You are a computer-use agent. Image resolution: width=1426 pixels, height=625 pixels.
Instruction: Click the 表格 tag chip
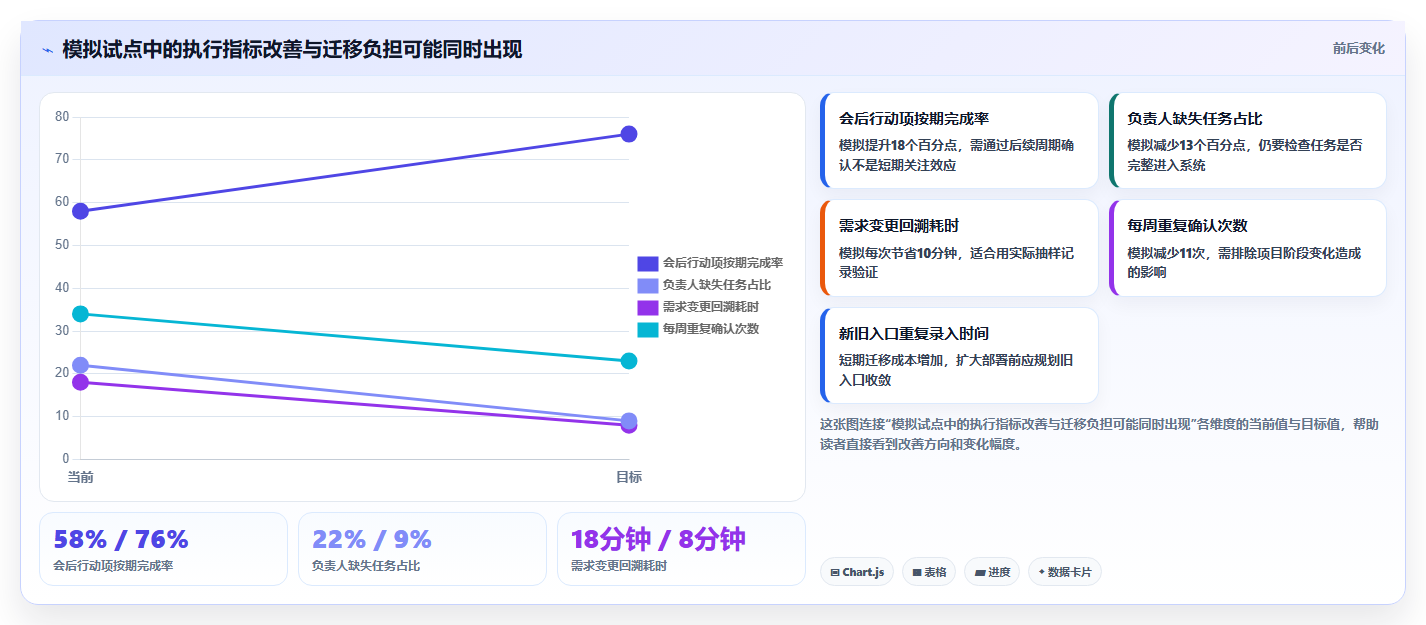(929, 572)
